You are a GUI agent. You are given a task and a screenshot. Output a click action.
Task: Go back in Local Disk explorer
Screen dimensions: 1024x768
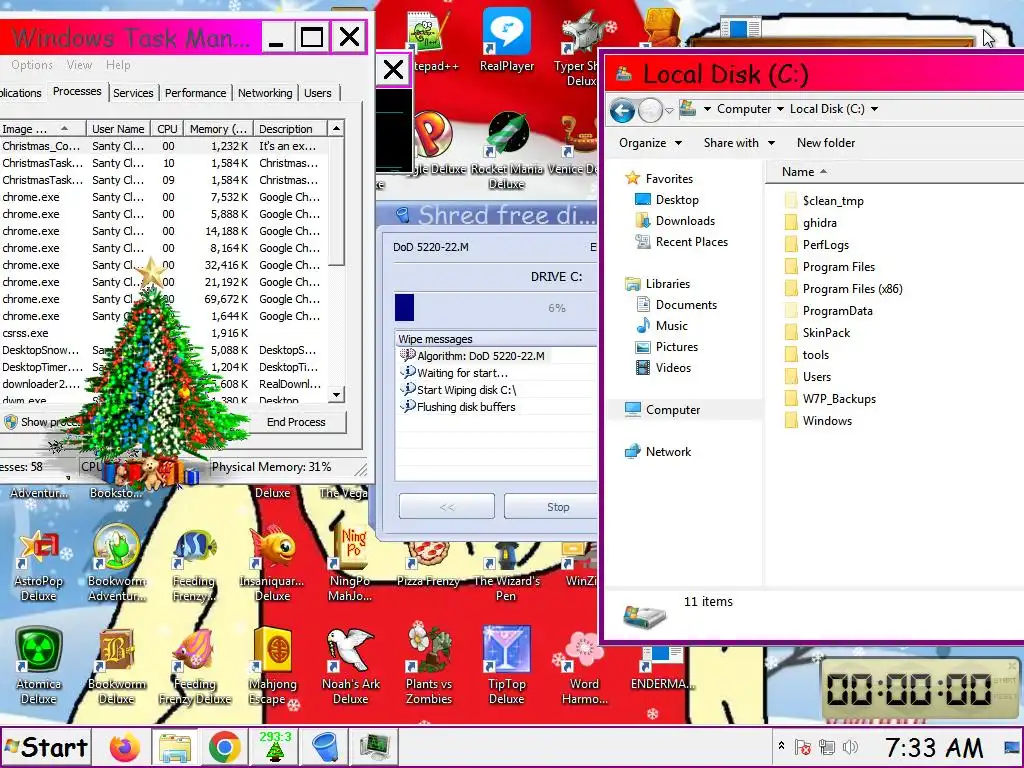point(622,110)
